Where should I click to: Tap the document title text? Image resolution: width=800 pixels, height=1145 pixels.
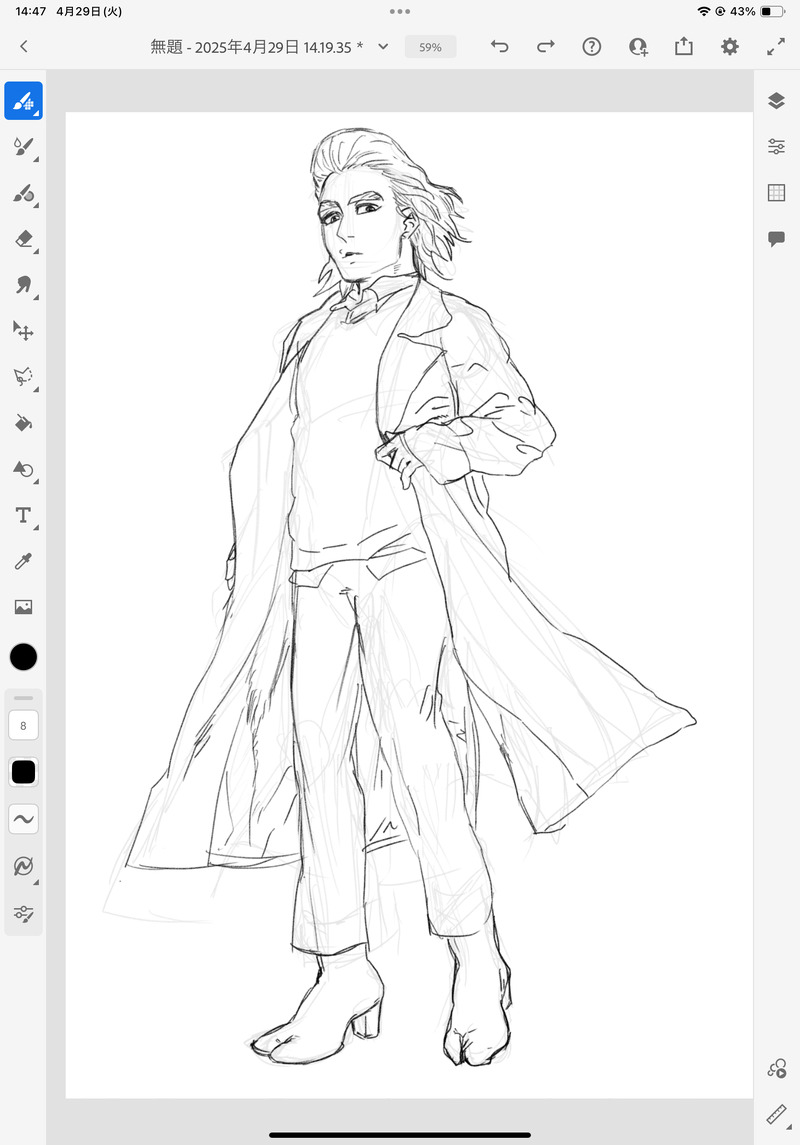pos(257,47)
